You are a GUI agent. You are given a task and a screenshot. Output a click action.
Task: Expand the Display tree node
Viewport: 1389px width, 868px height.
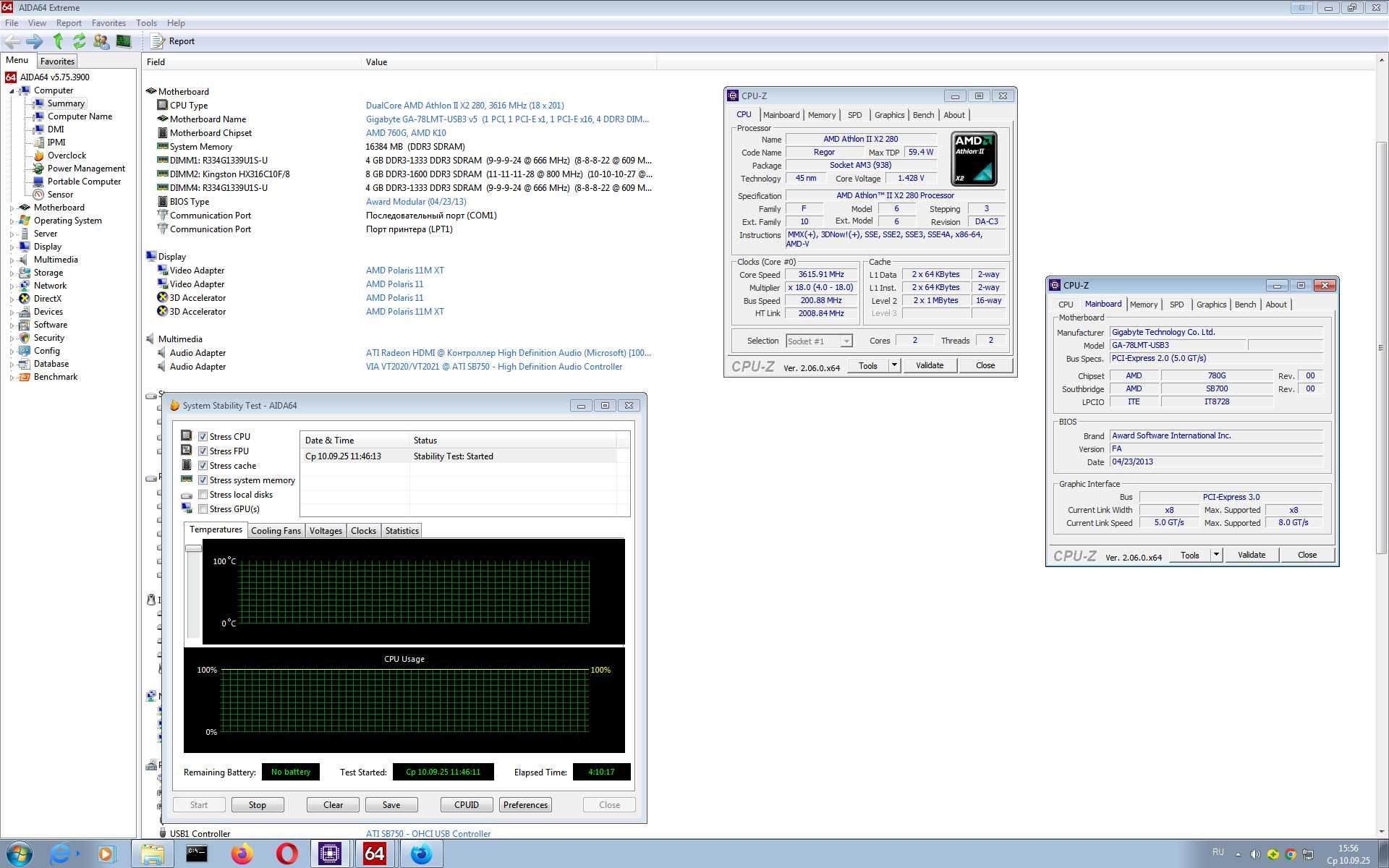point(12,247)
